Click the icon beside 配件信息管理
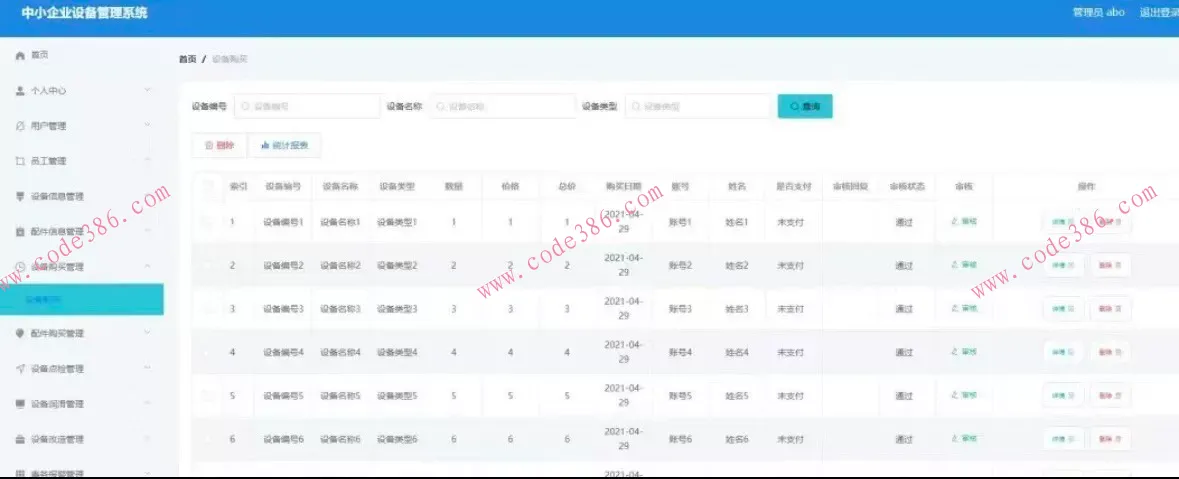The image size is (1179, 479). [x=20, y=232]
